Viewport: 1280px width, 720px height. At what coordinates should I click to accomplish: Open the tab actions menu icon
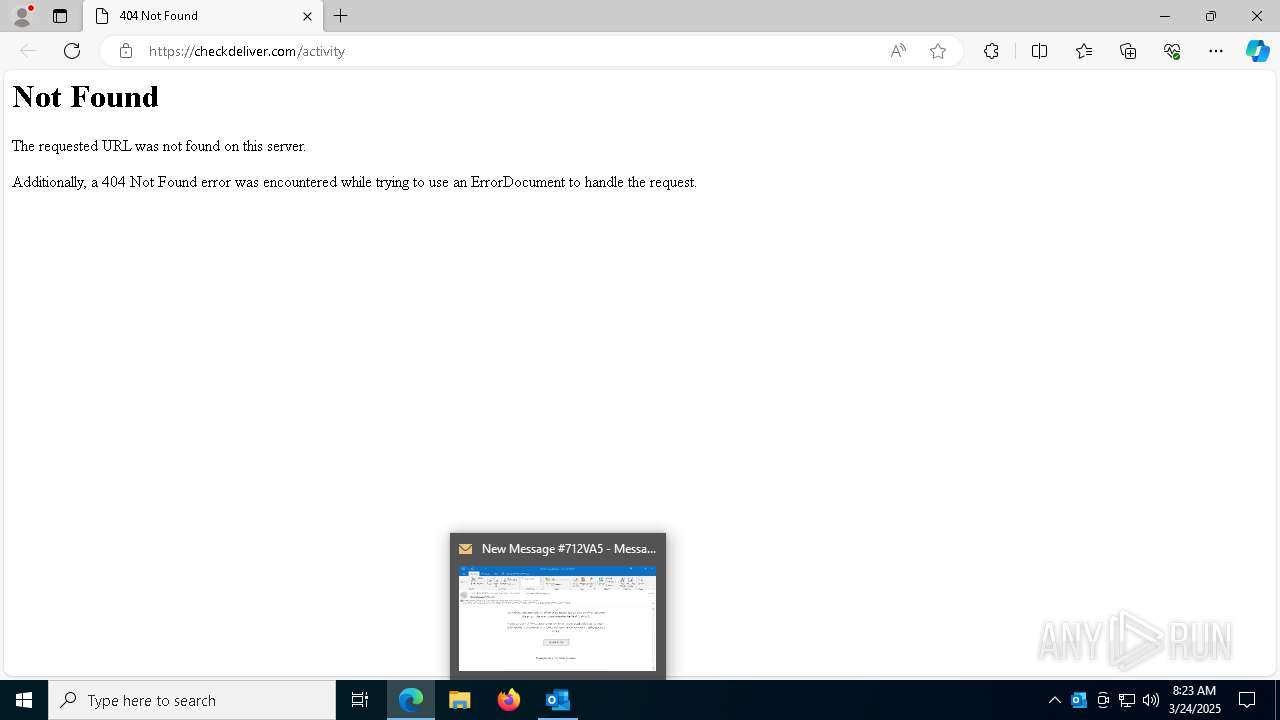coord(60,16)
